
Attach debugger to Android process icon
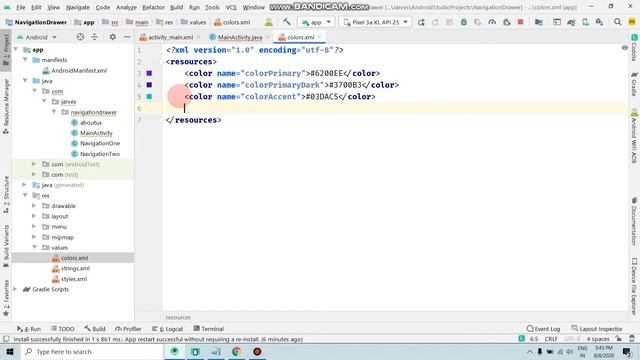507,22
